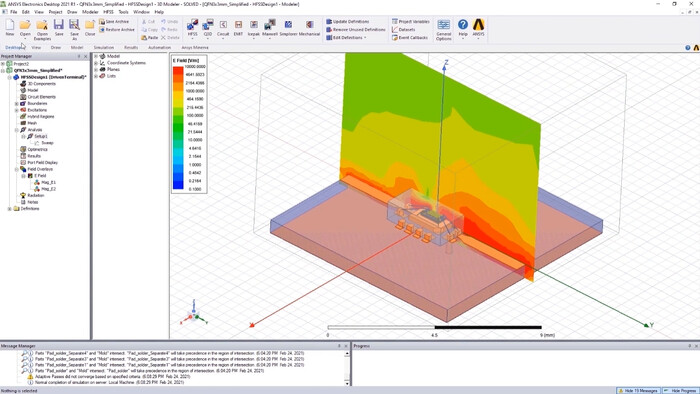The width and height of the screenshot is (700, 394).
Task: Click Update Definitions button
Action: (347, 21)
